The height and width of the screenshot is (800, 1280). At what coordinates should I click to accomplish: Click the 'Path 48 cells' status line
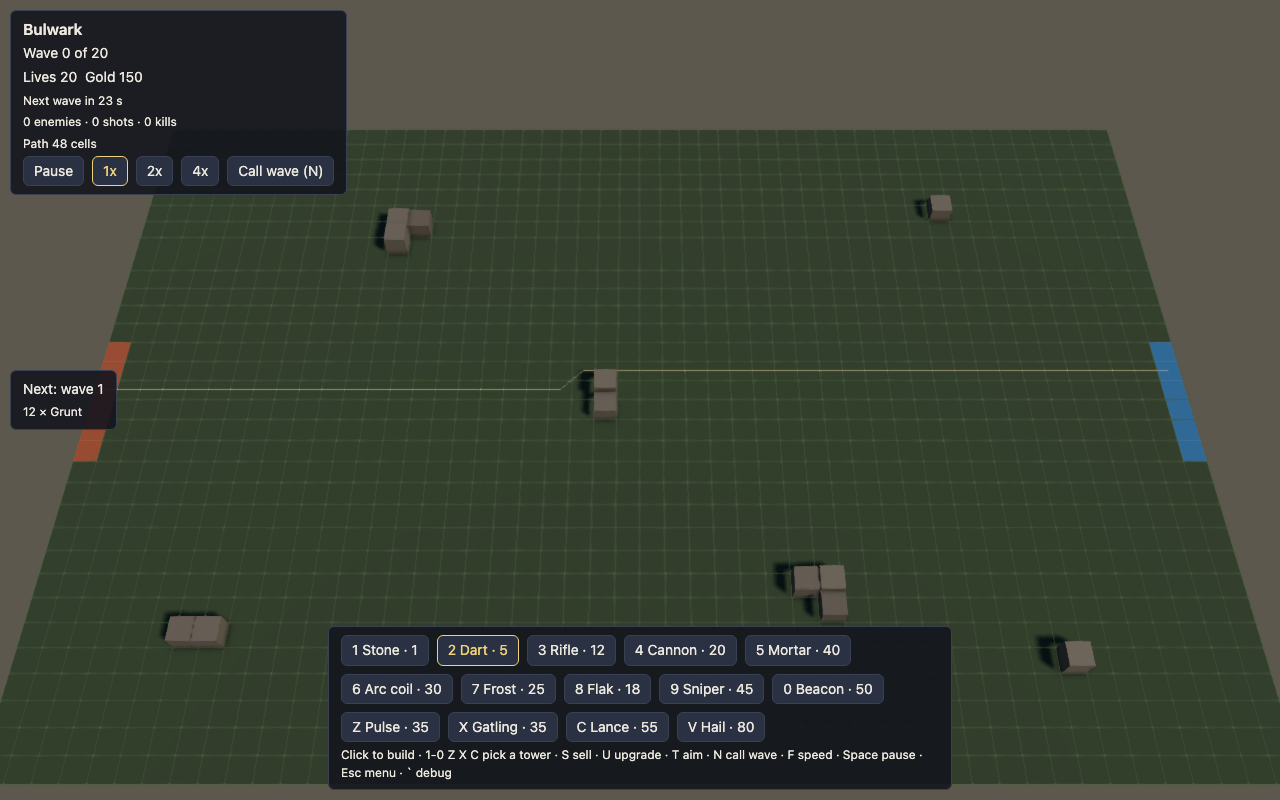click(x=60, y=144)
